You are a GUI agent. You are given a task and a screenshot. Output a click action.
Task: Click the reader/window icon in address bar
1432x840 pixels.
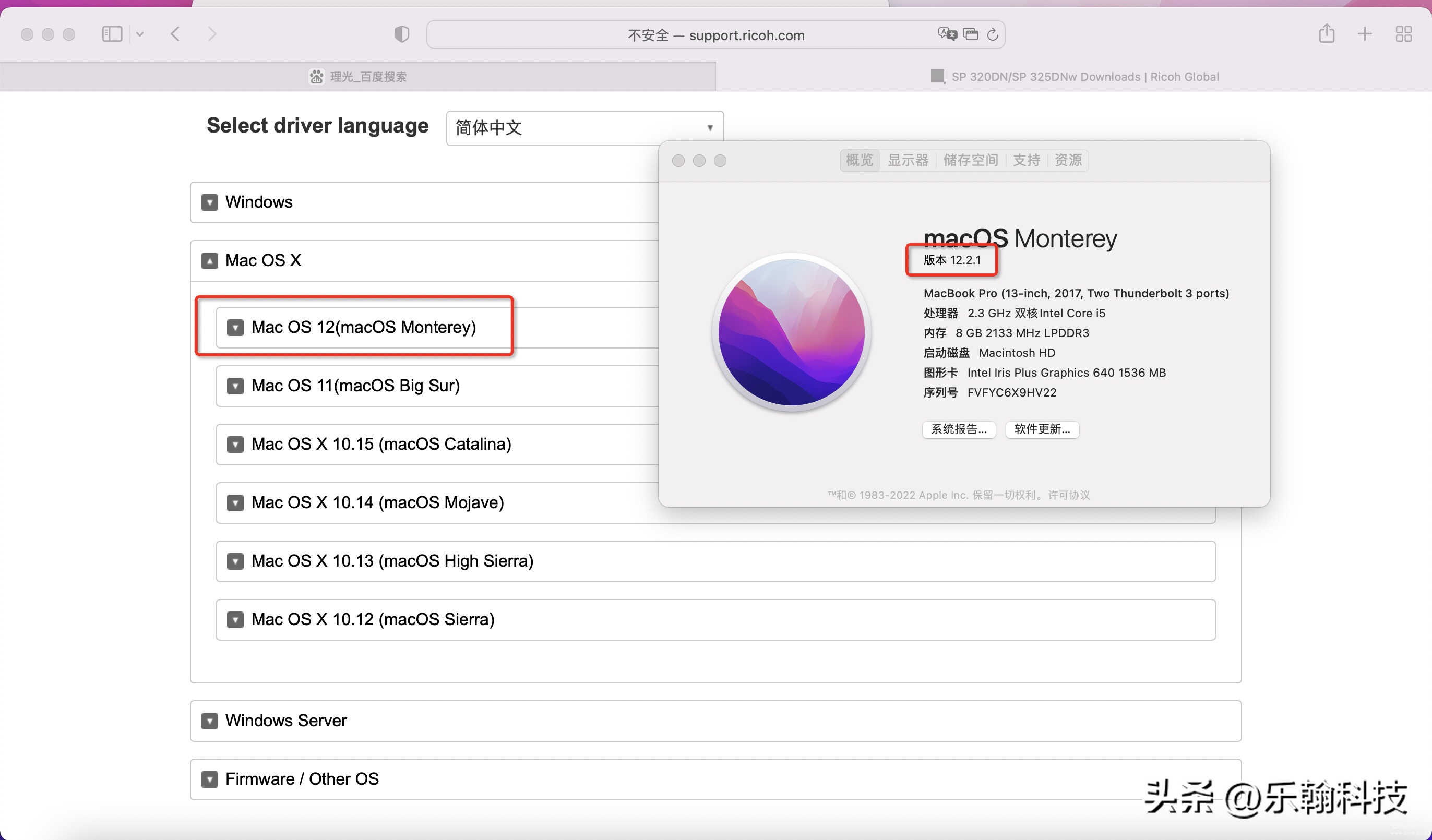click(971, 34)
